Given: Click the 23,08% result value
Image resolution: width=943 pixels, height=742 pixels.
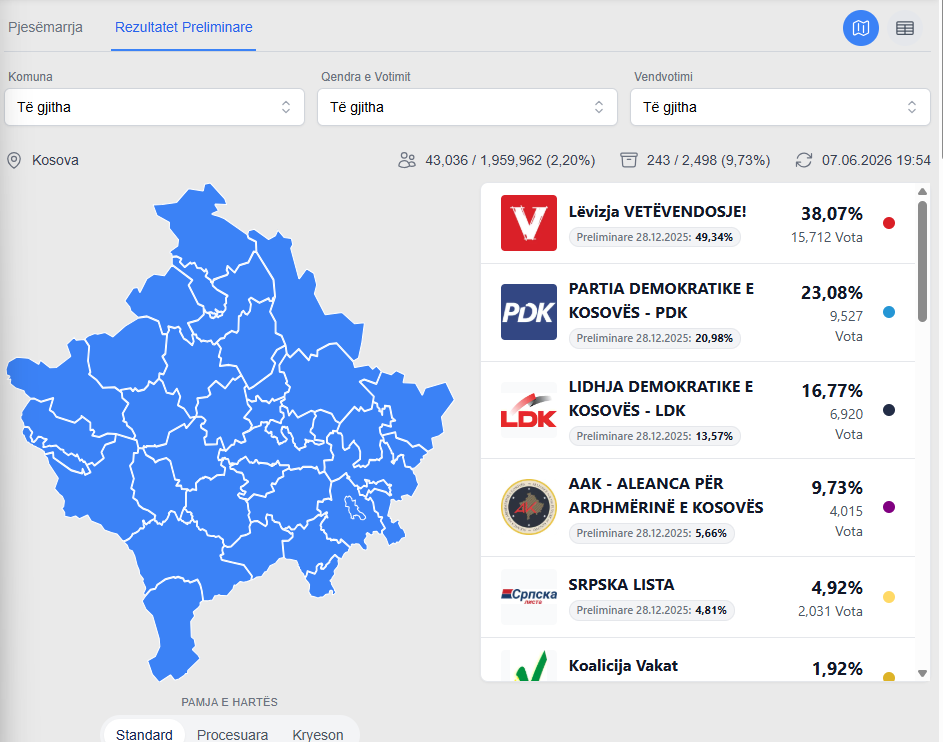Looking at the screenshot, I should pyautogui.click(x=832, y=293).
